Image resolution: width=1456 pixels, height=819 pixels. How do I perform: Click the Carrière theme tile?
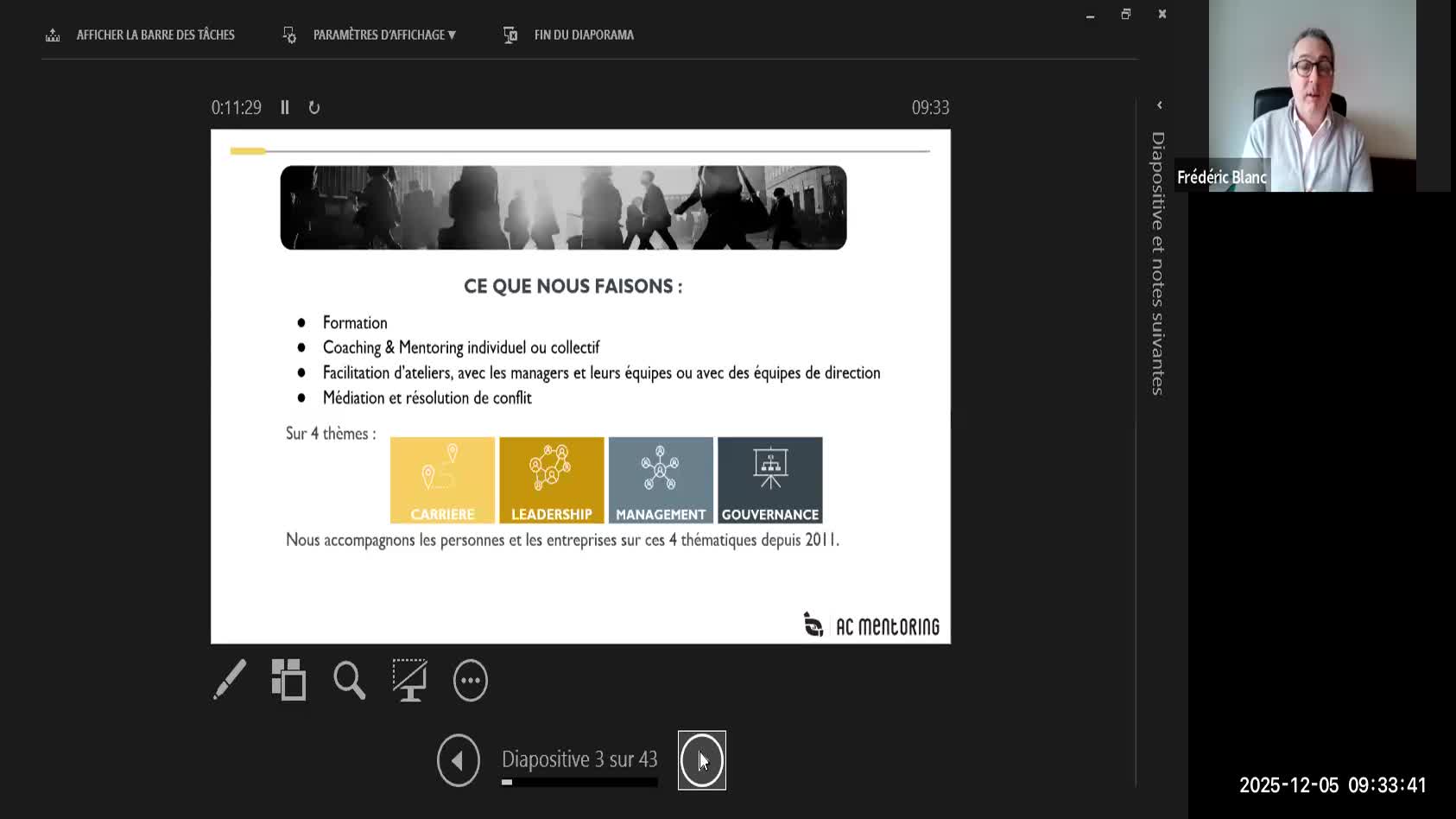pos(442,479)
